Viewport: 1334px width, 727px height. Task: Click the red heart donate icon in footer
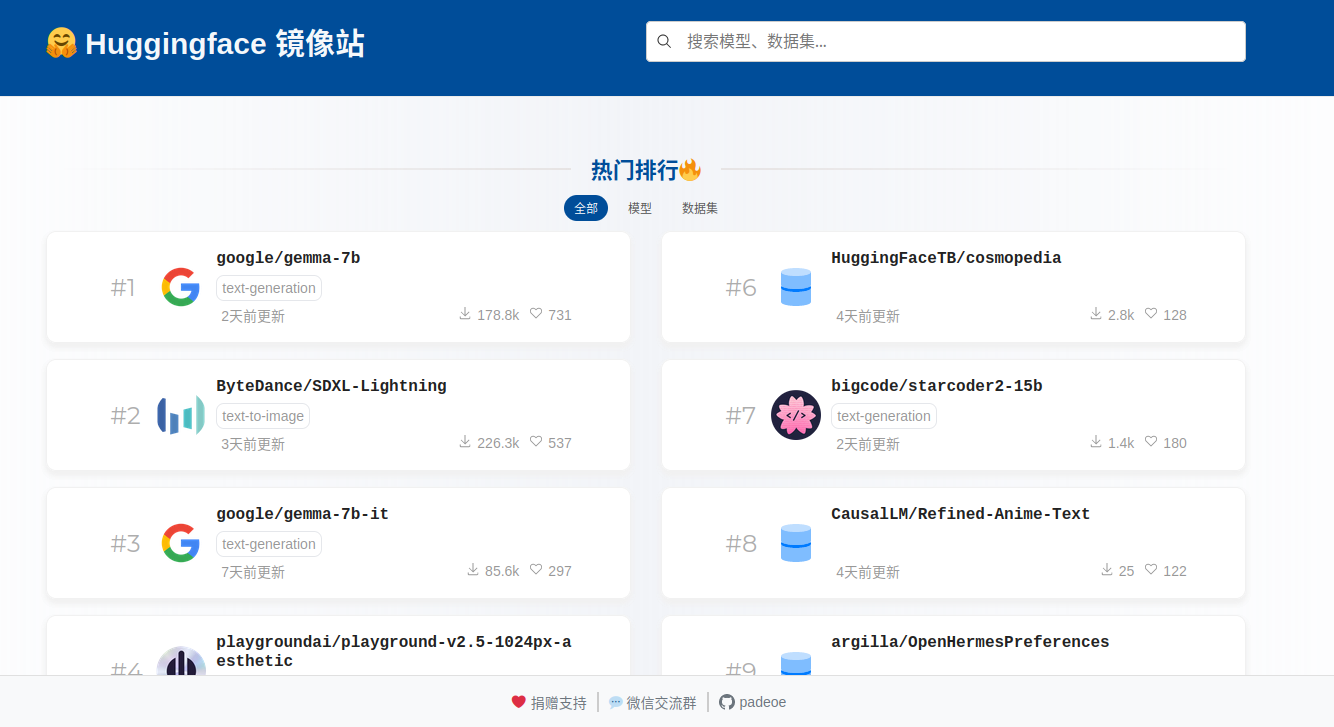pos(519,702)
